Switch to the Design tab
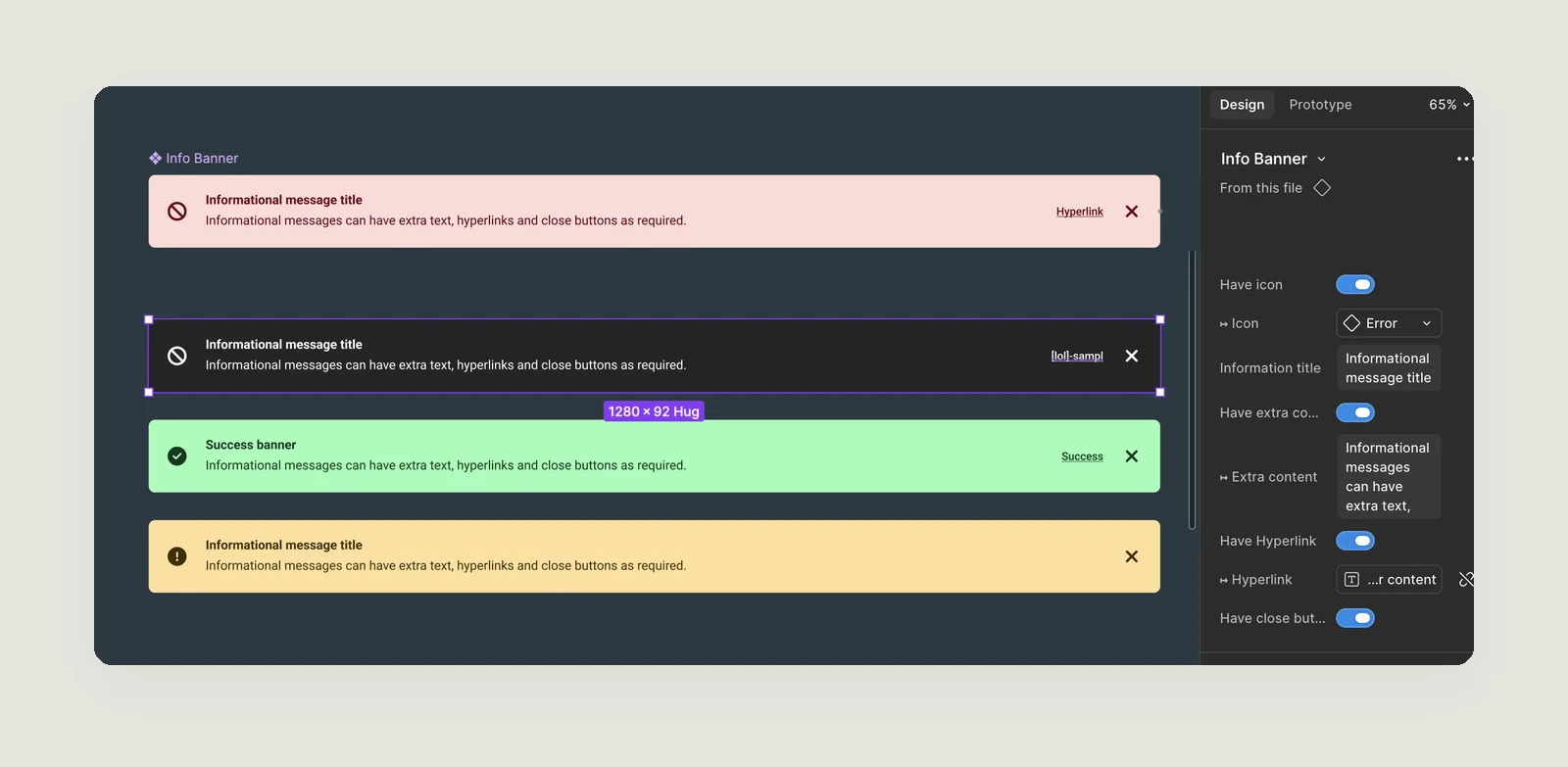The width and height of the screenshot is (1568, 767). pyautogui.click(x=1242, y=105)
